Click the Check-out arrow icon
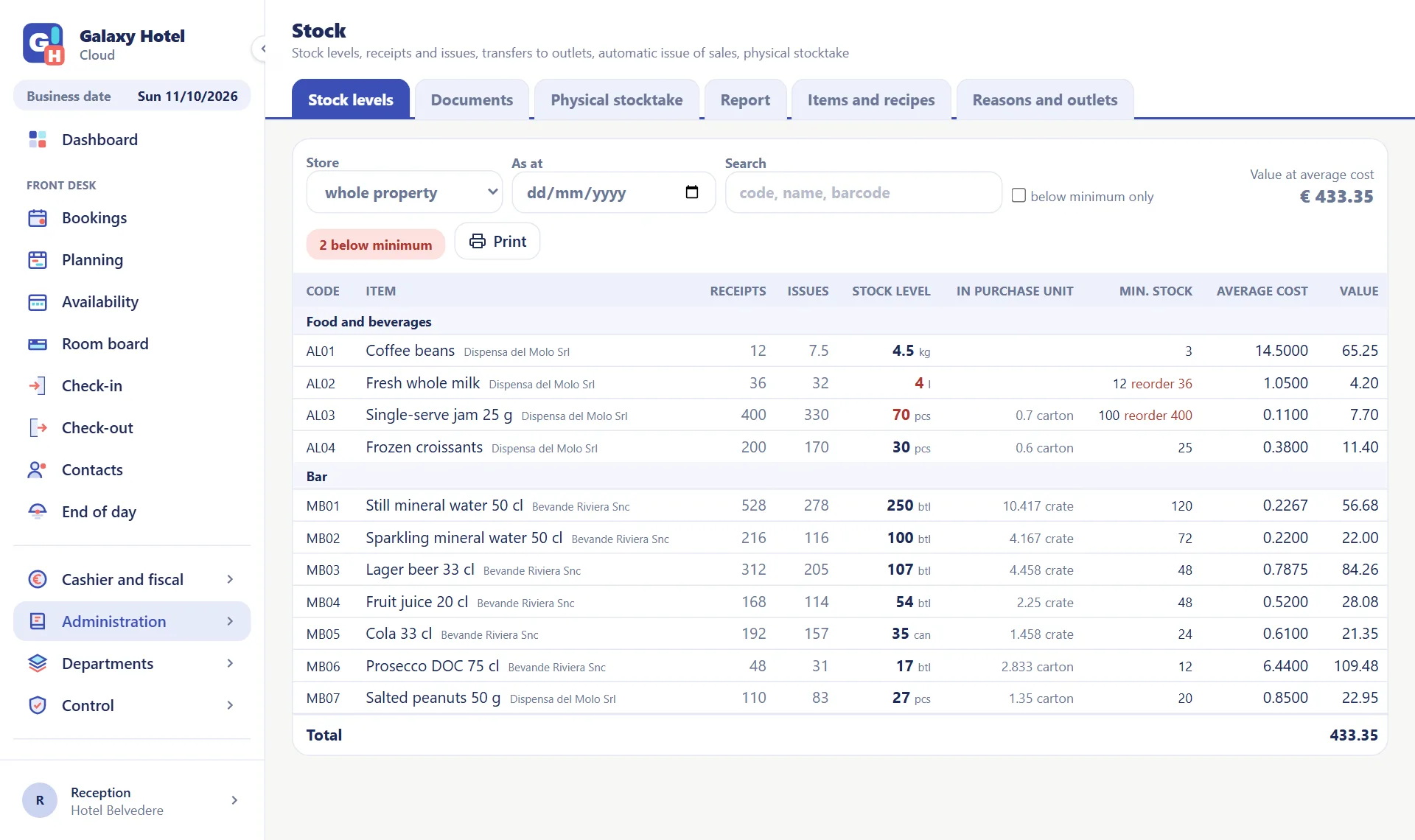Viewport: 1415px width, 840px height. pyautogui.click(x=38, y=428)
